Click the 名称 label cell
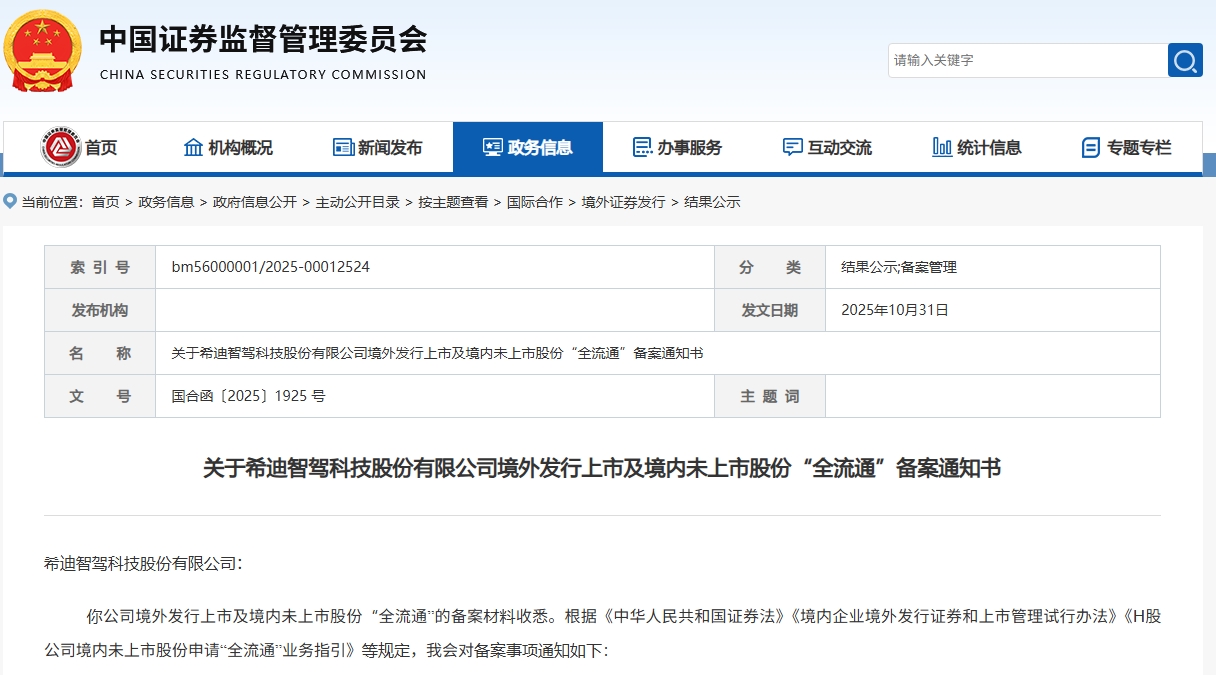This screenshot has height=675, width=1216. 100,353
